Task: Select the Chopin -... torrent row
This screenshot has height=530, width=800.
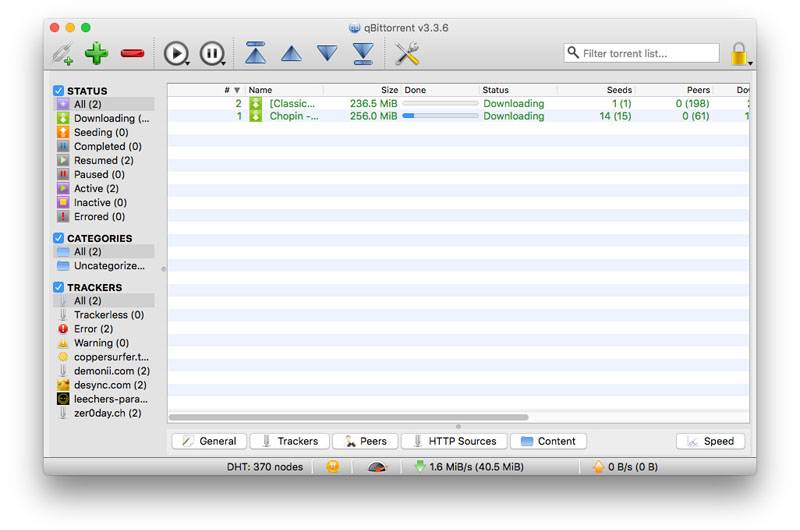Action: (x=458, y=116)
